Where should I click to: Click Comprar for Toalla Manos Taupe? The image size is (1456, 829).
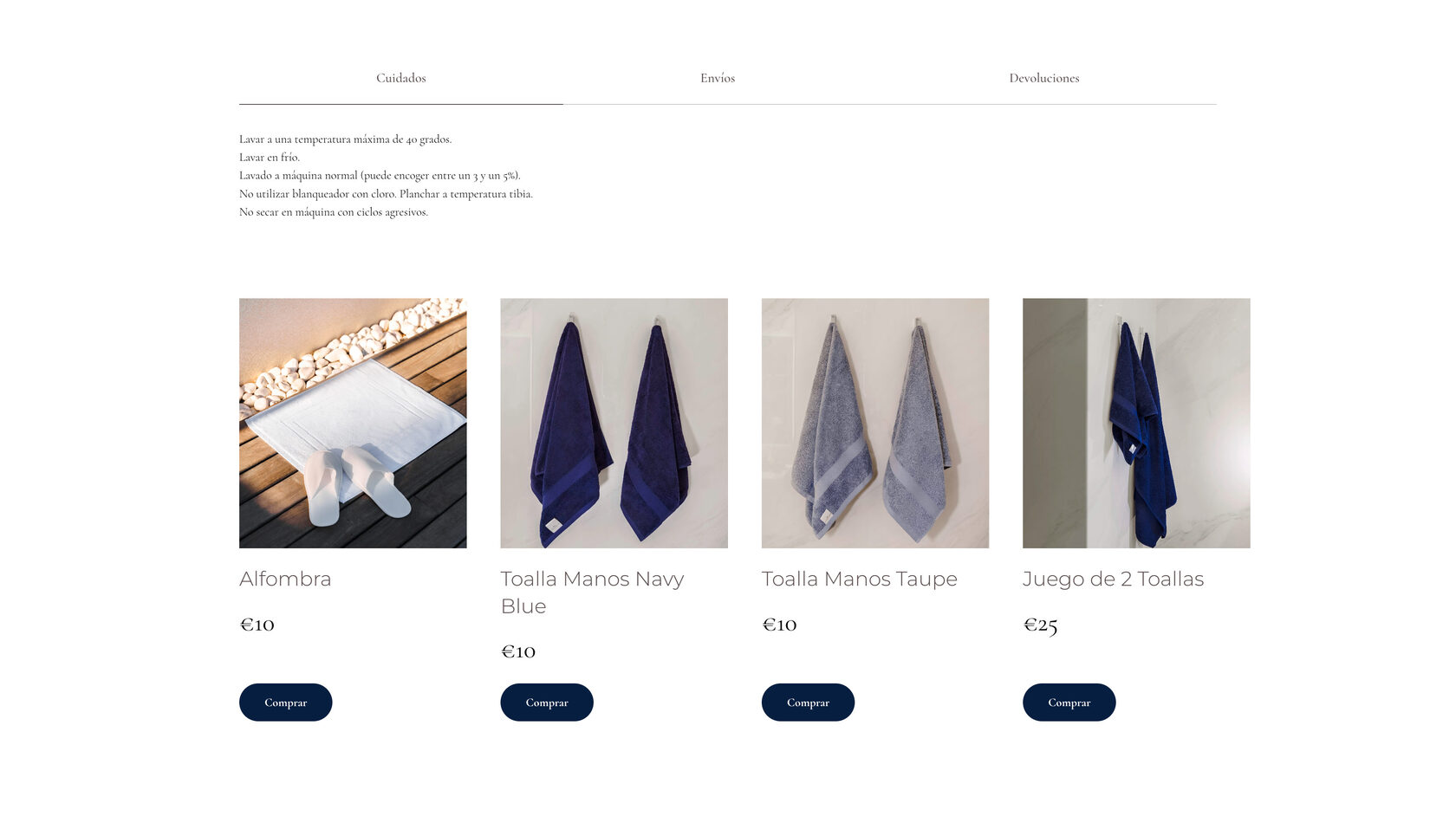(x=808, y=703)
